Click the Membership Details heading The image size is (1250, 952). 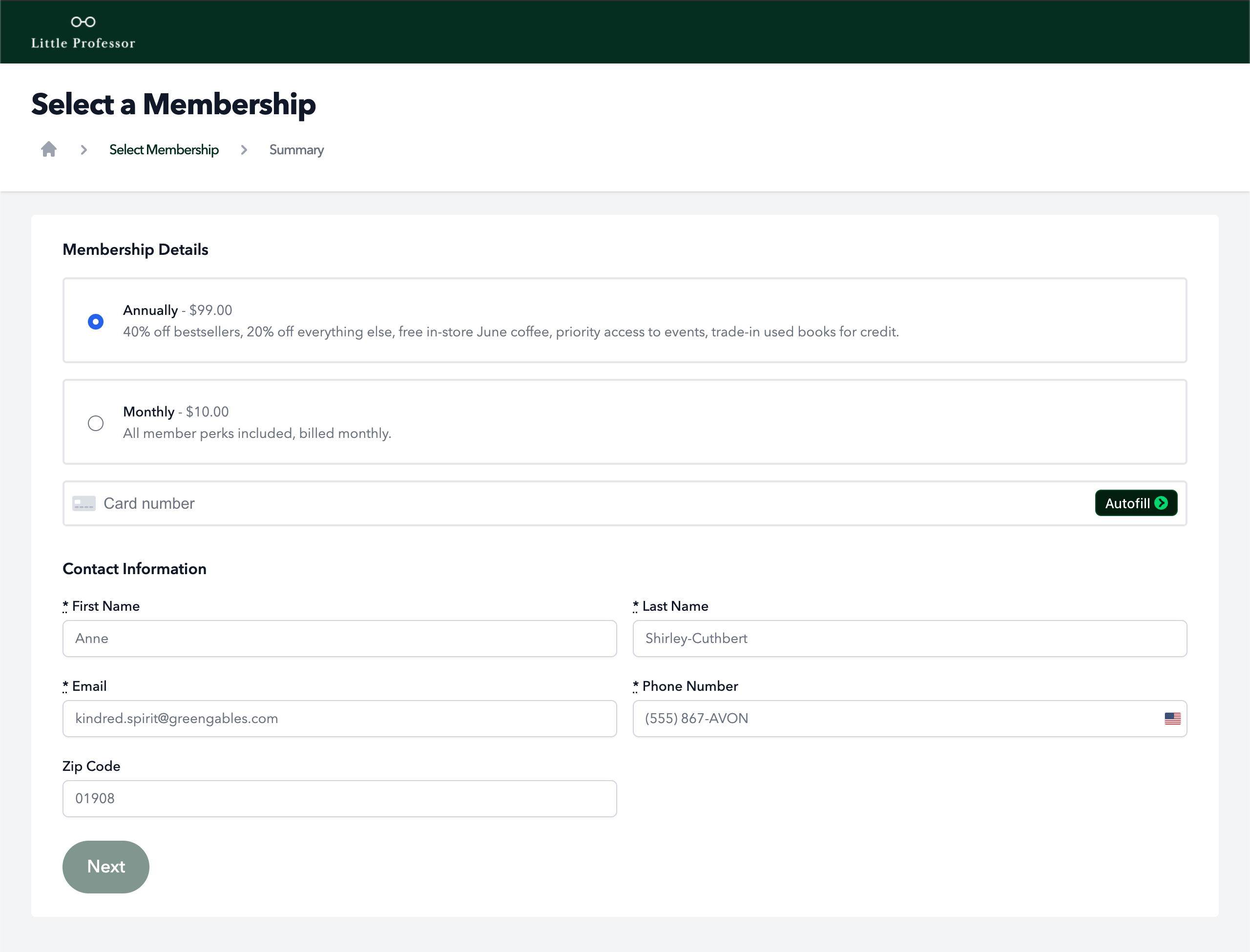click(135, 249)
